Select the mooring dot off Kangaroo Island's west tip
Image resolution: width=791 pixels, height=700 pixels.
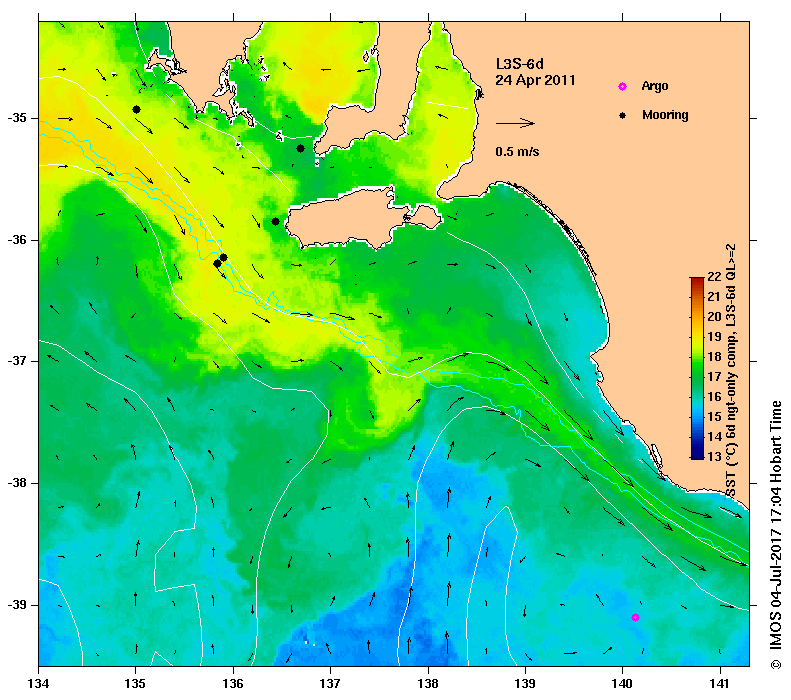(275, 221)
